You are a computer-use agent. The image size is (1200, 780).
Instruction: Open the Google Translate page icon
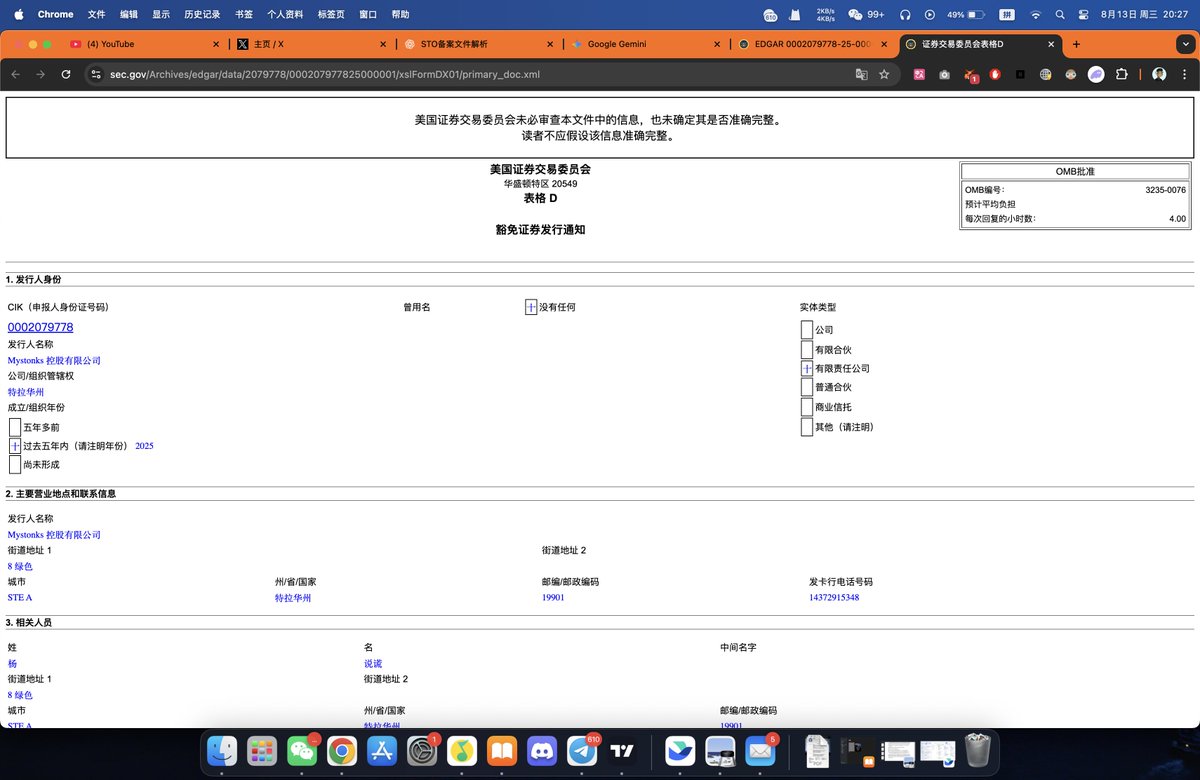click(862, 74)
